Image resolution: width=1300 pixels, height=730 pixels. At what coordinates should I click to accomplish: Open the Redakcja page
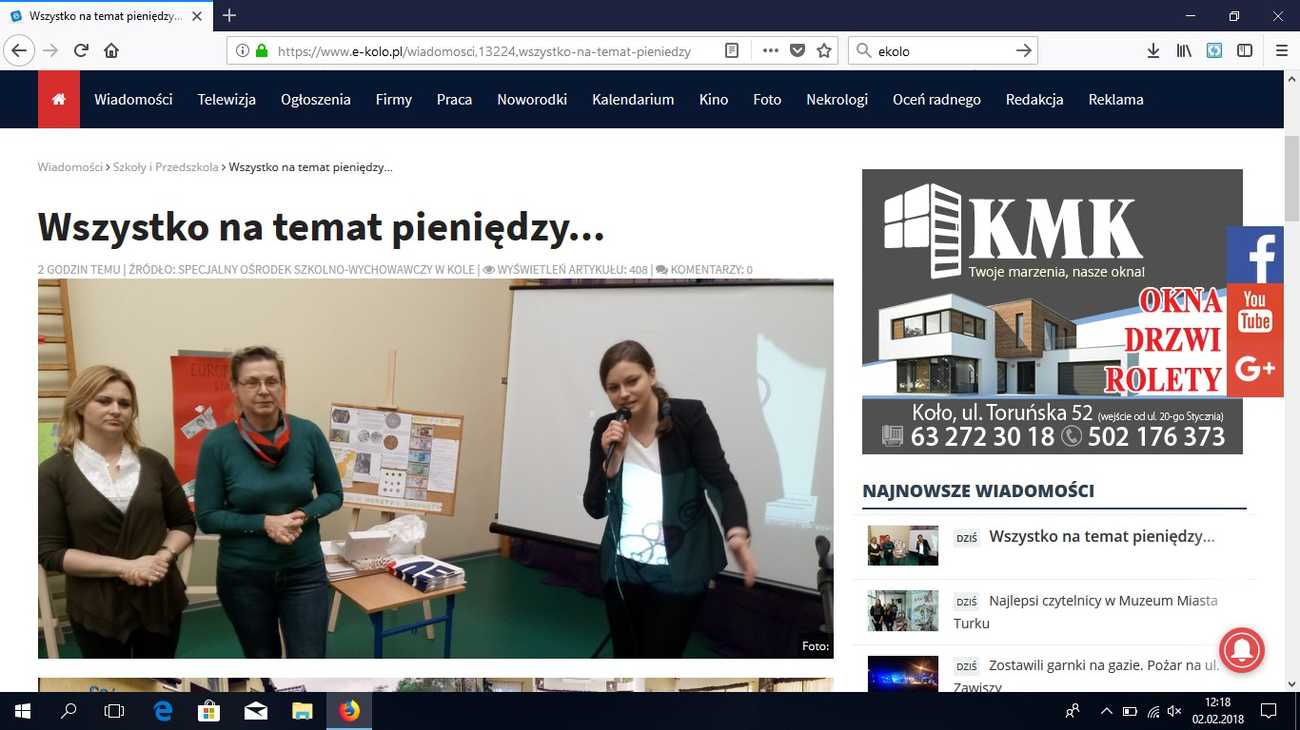pyautogui.click(x=1034, y=99)
